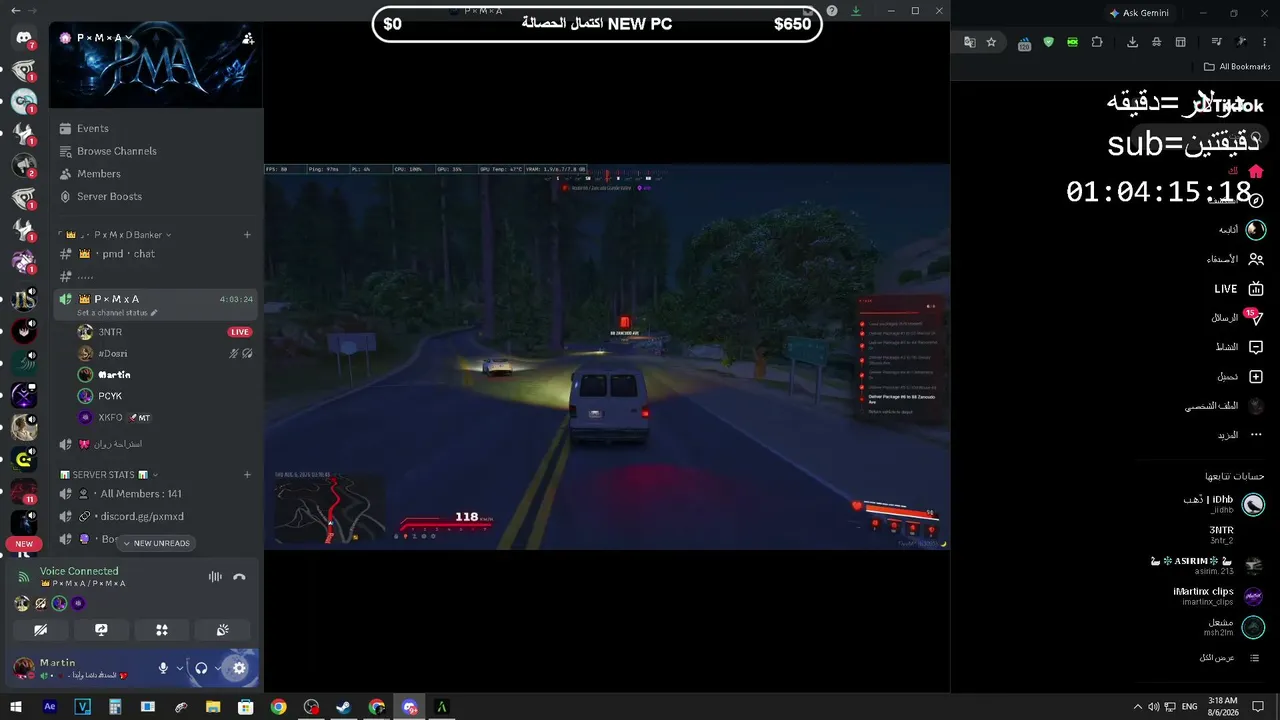This screenshot has width=1280, height=720.
Task: Invite people icon in server header
Action: (x=248, y=38)
